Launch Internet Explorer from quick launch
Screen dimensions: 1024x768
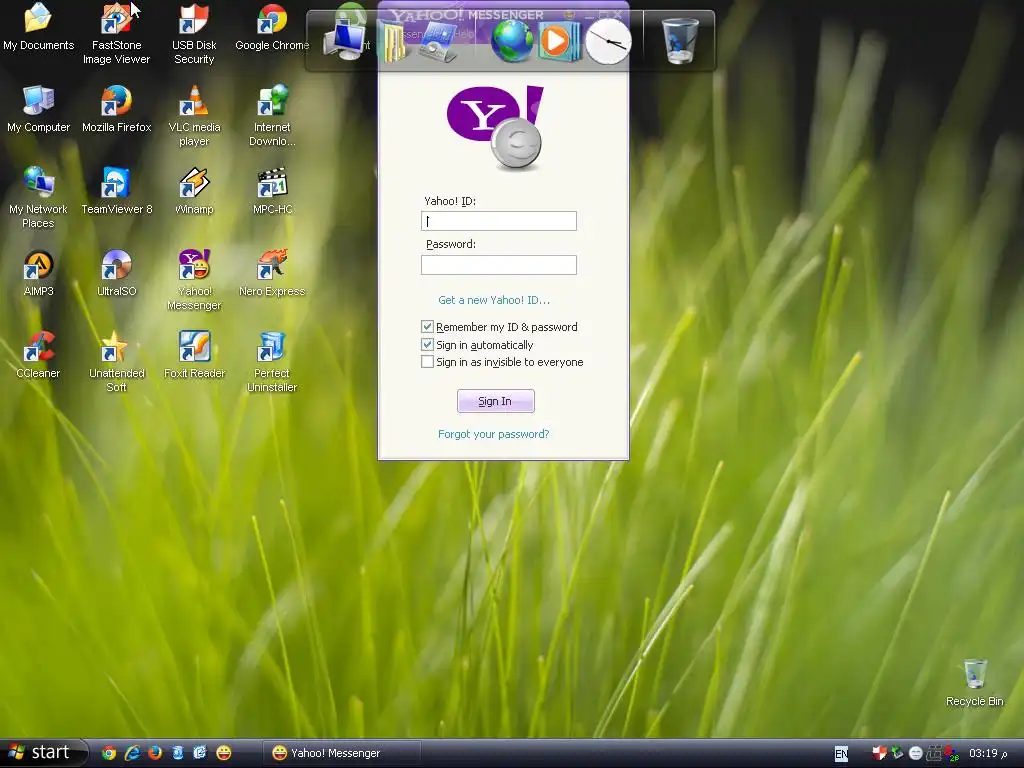point(133,753)
